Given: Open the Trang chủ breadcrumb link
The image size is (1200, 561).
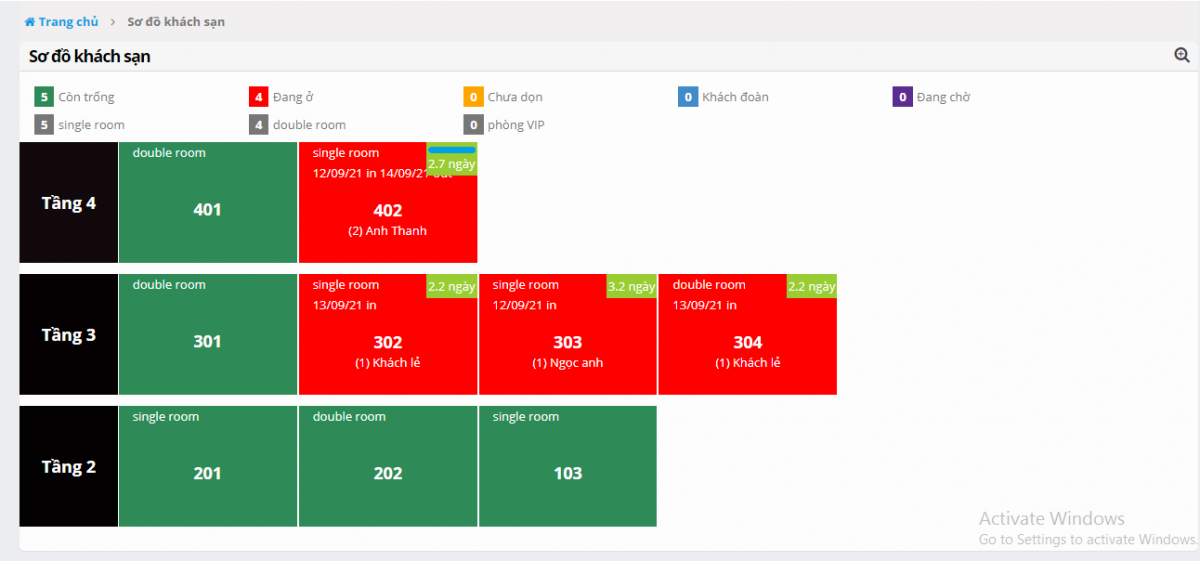Looking at the screenshot, I should point(68,22).
